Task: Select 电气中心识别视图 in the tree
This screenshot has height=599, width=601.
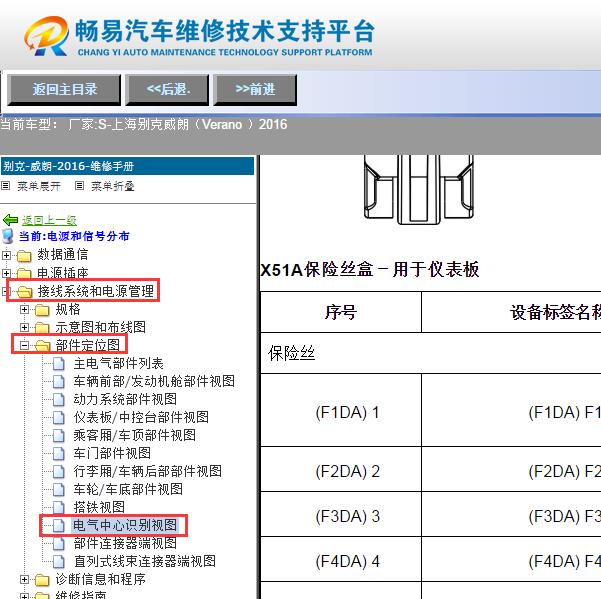Action: point(125,525)
